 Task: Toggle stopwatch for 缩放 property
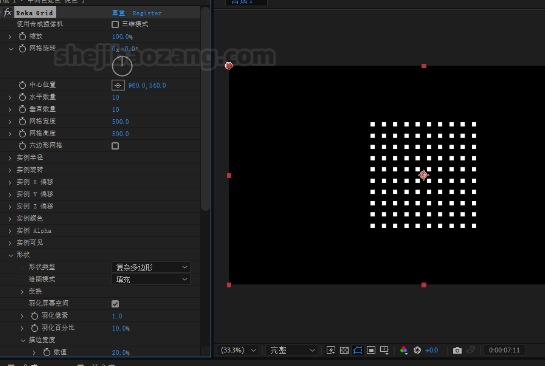pyautogui.click(x=23, y=36)
